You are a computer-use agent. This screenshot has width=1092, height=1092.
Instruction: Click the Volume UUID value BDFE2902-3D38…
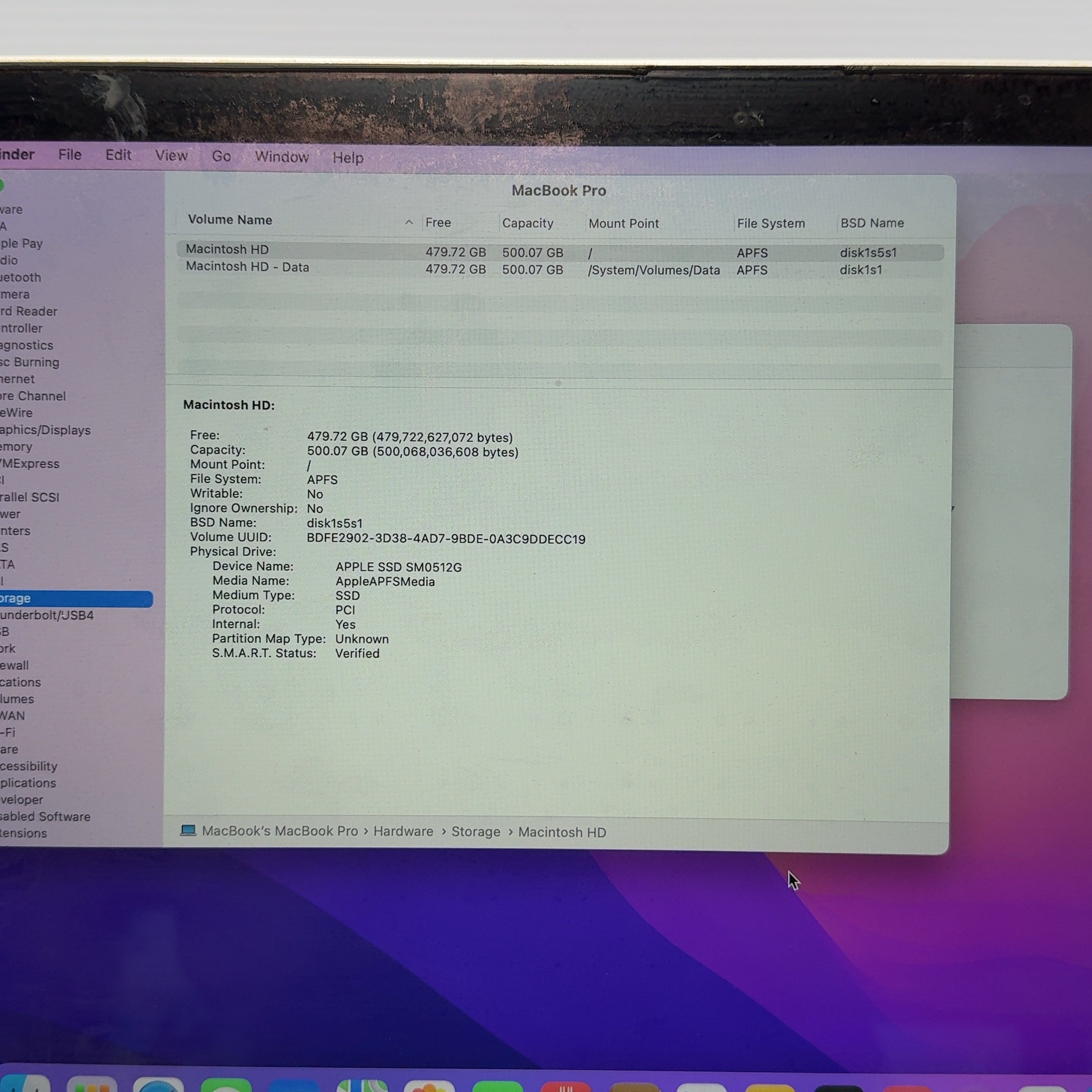pyautogui.click(x=446, y=538)
